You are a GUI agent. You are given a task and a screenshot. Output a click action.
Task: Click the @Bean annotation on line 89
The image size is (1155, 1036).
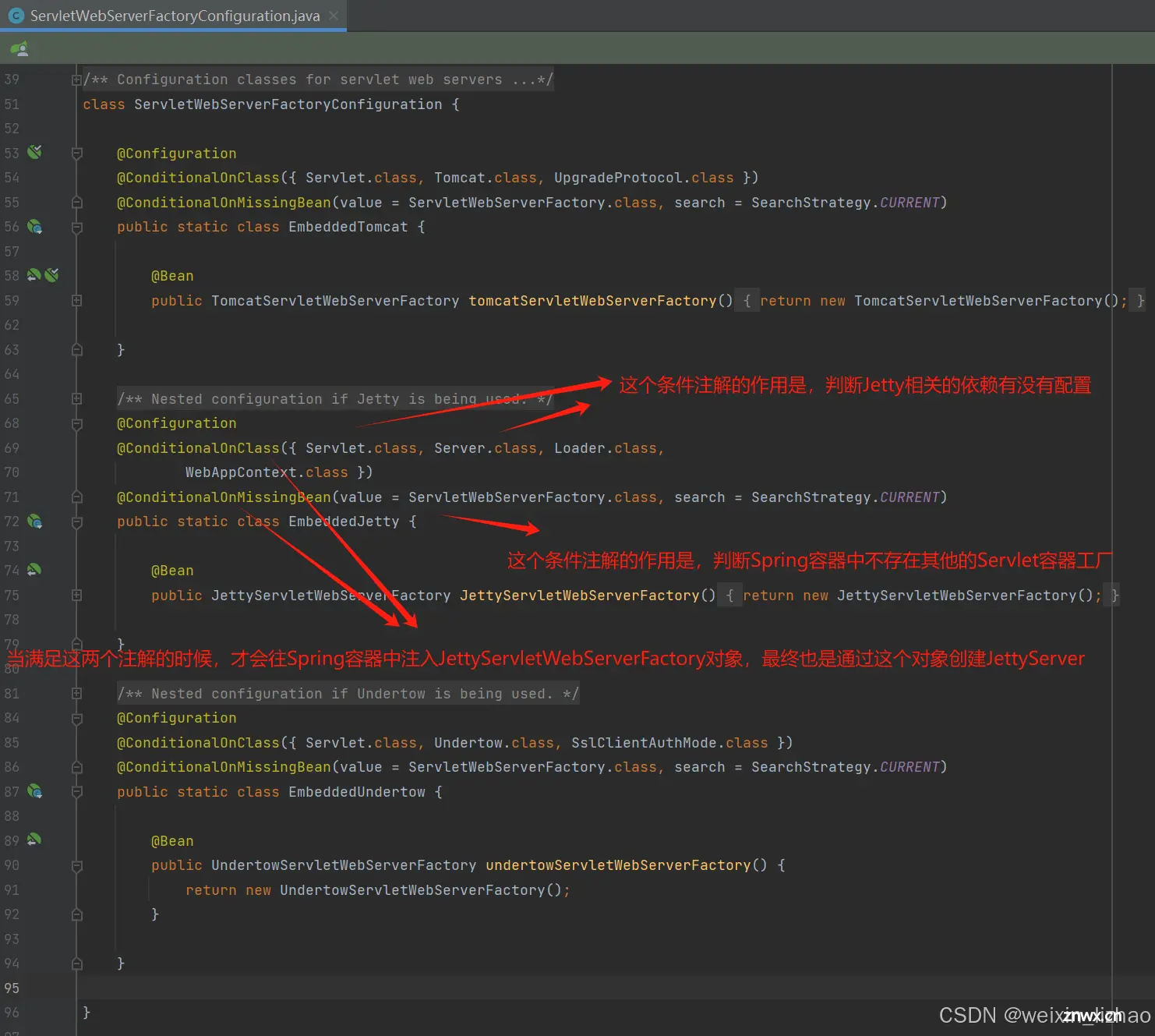coord(172,841)
